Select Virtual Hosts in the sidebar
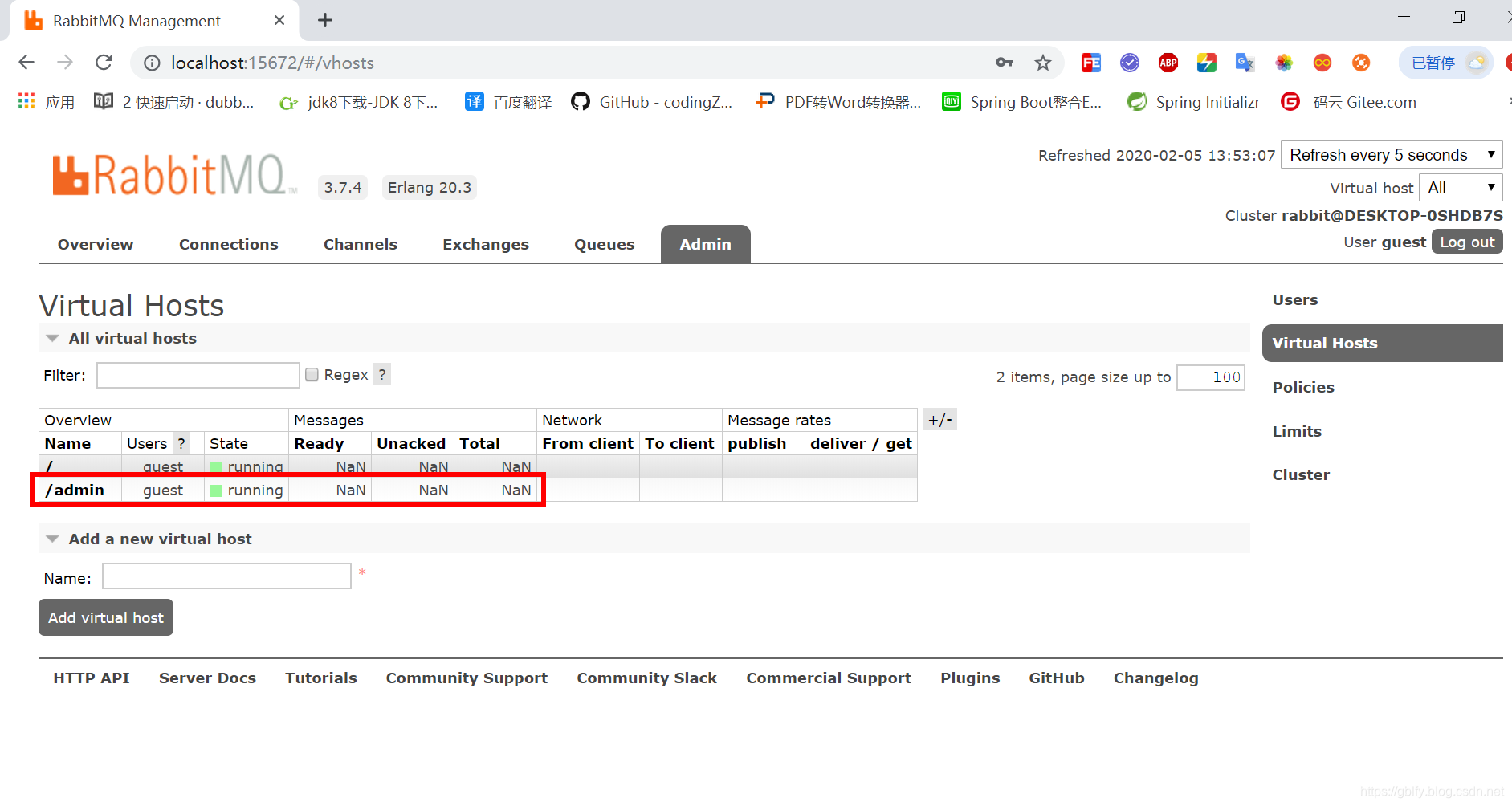 (x=1382, y=343)
